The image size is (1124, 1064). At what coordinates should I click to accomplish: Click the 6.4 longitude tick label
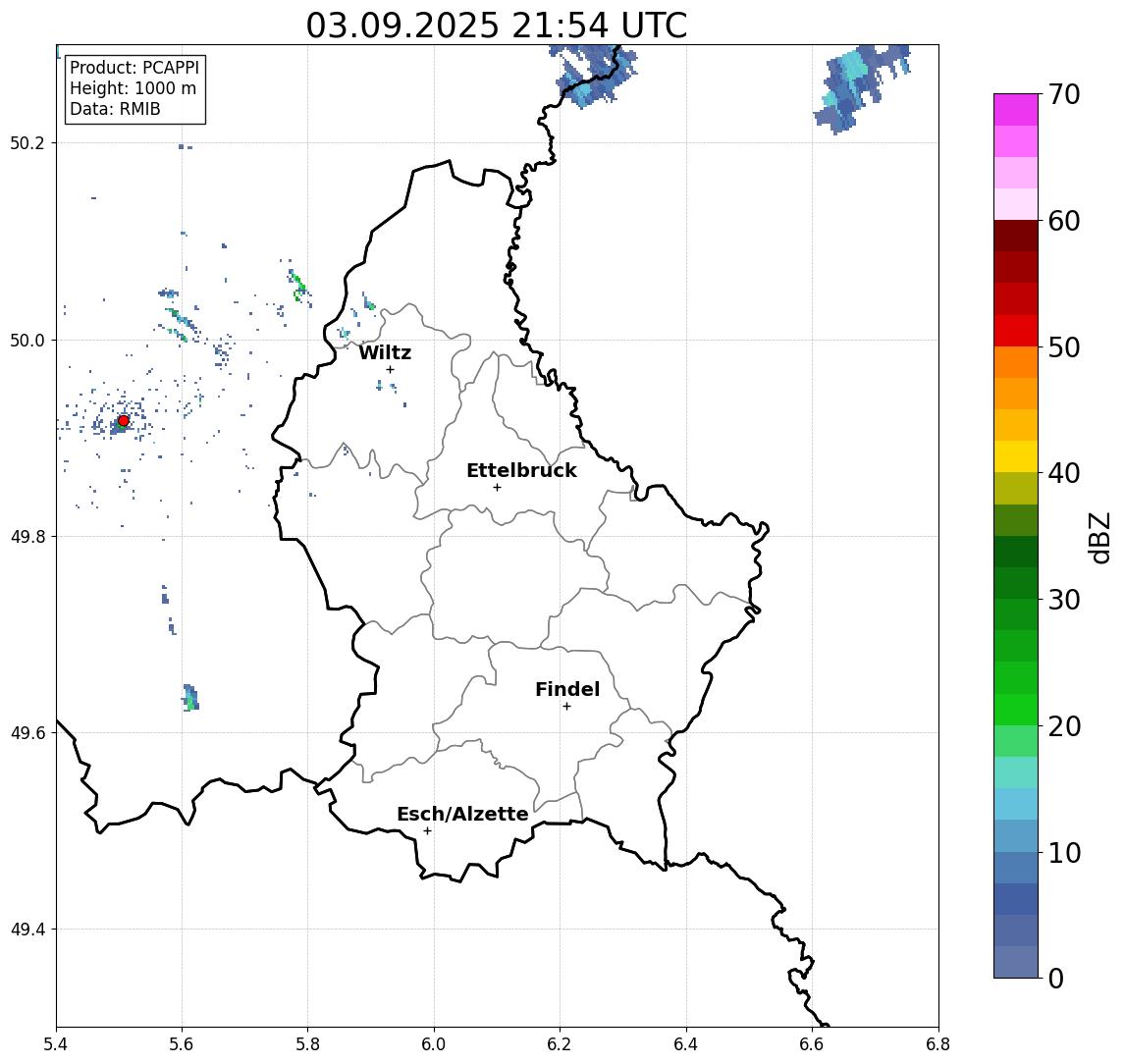point(686,1044)
